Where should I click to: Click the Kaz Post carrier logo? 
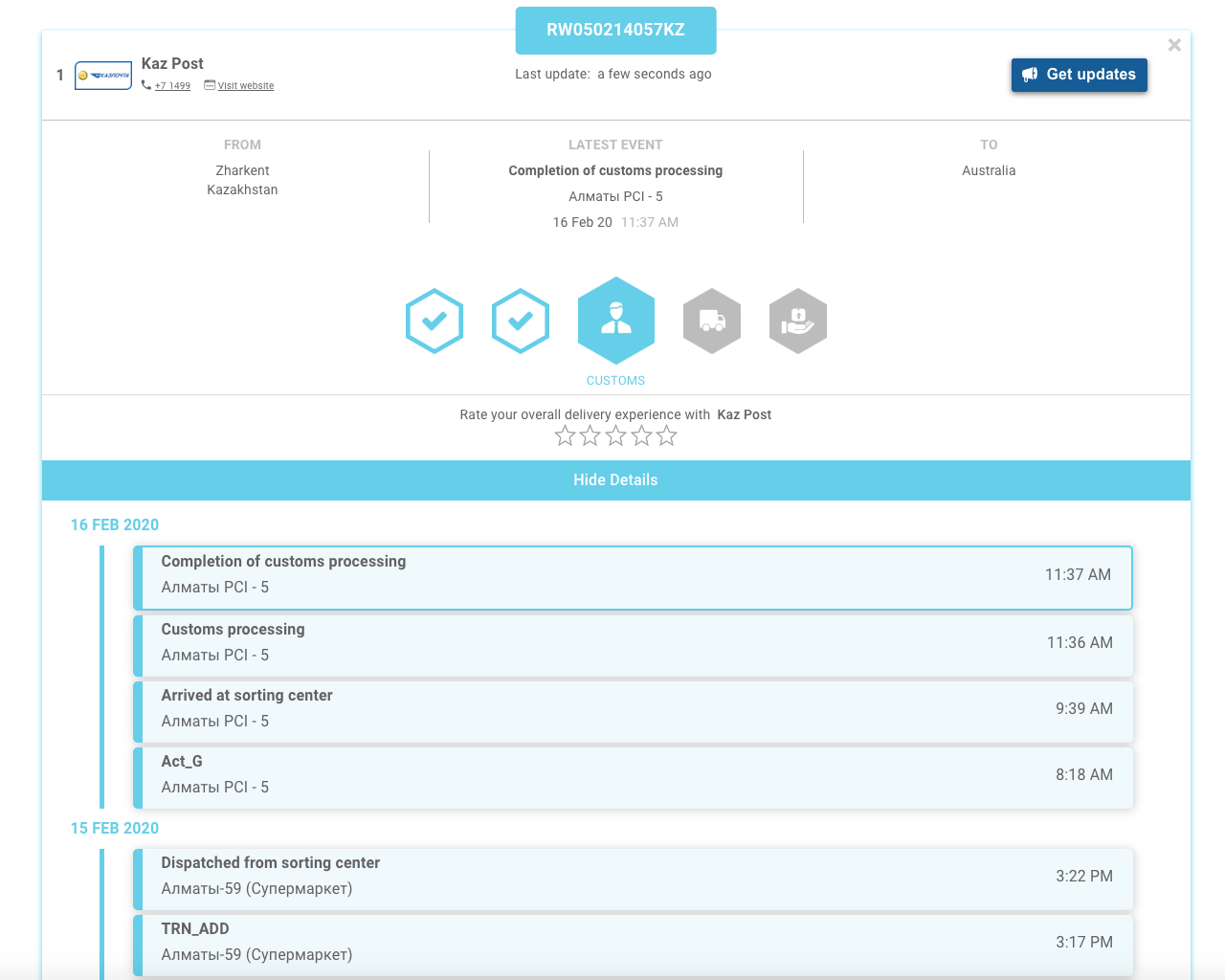pos(103,75)
